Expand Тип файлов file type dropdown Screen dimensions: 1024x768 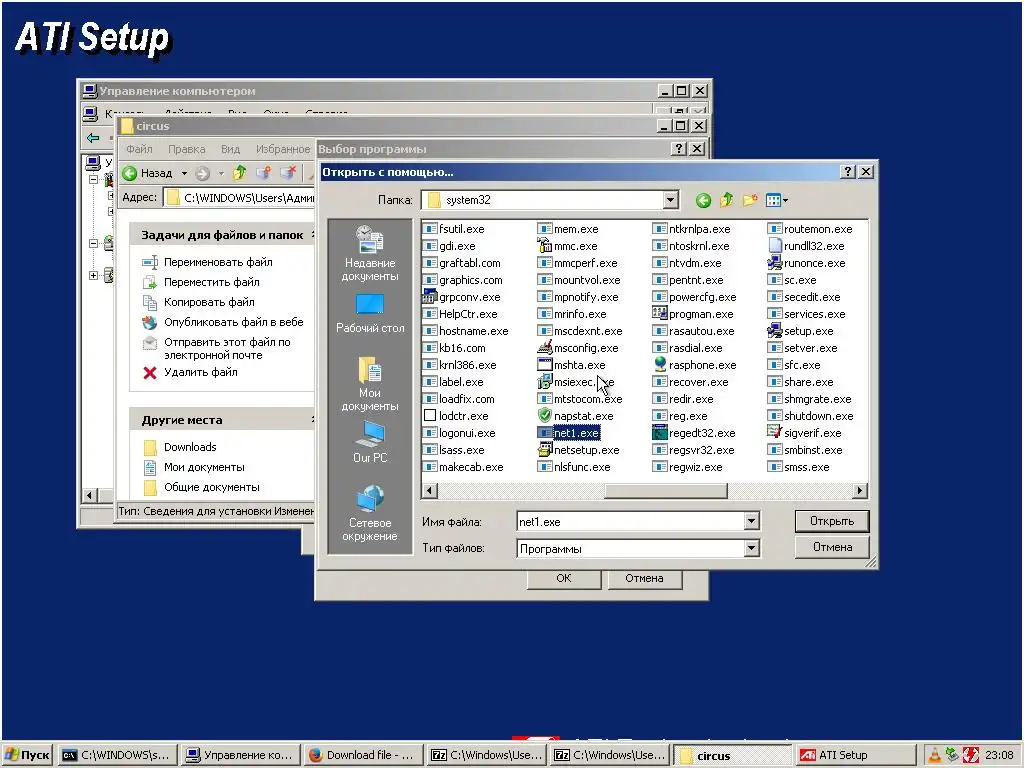coord(752,549)
